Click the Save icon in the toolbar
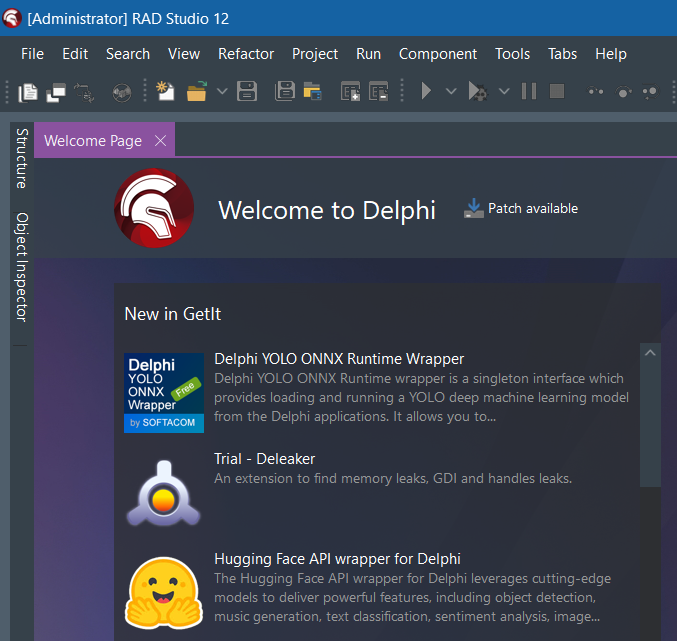This screenshot has height=641, width=677. [247, 91]
